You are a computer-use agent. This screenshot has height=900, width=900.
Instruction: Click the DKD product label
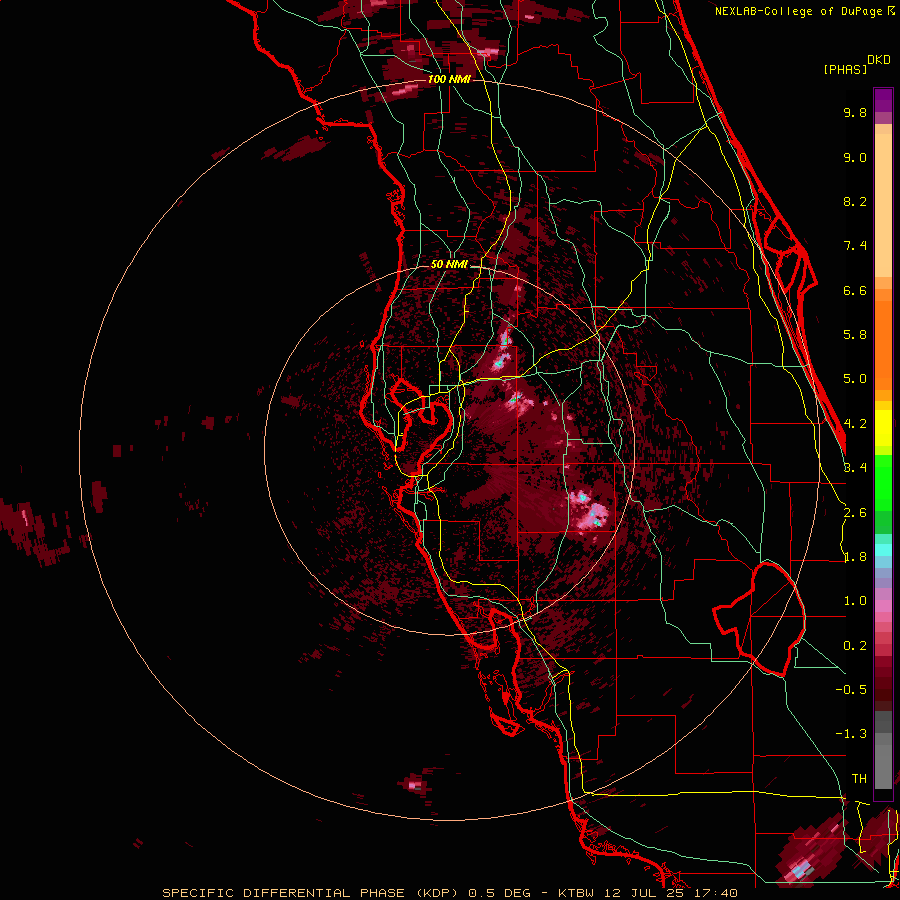878,60
